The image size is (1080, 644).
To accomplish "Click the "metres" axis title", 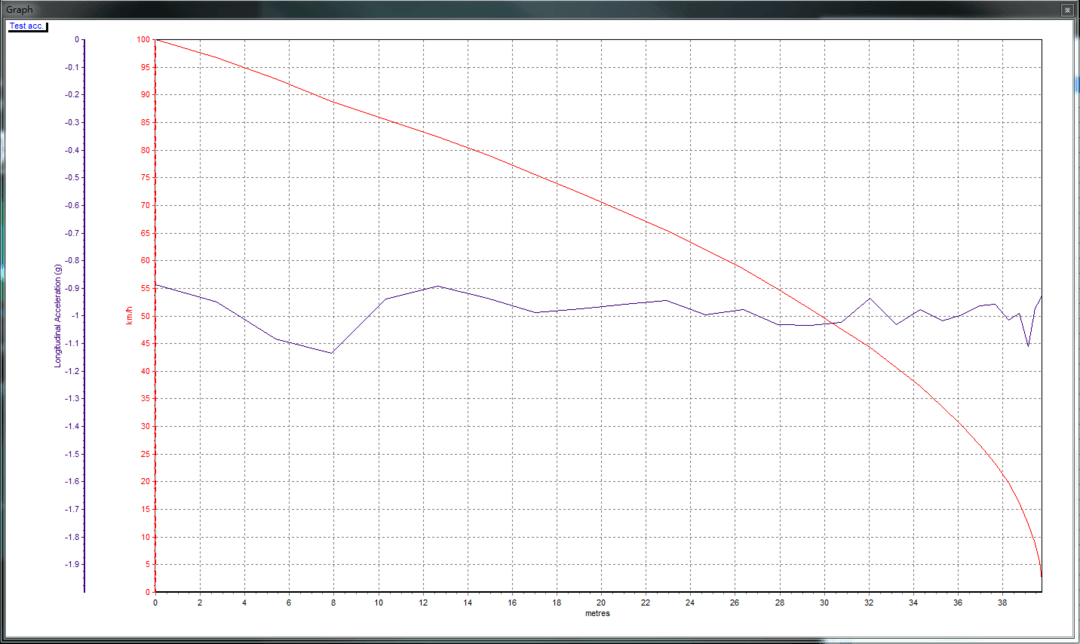I will (x=597, y=613).
